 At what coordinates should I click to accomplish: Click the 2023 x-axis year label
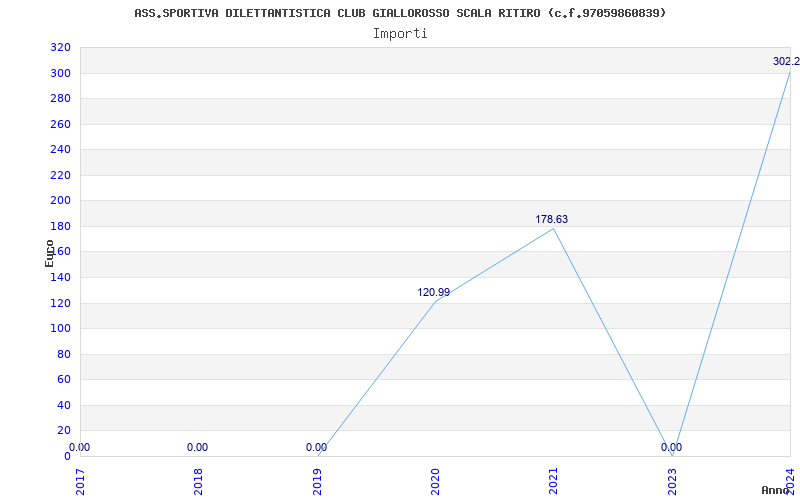pyautogui.click(x=672, y=481)
